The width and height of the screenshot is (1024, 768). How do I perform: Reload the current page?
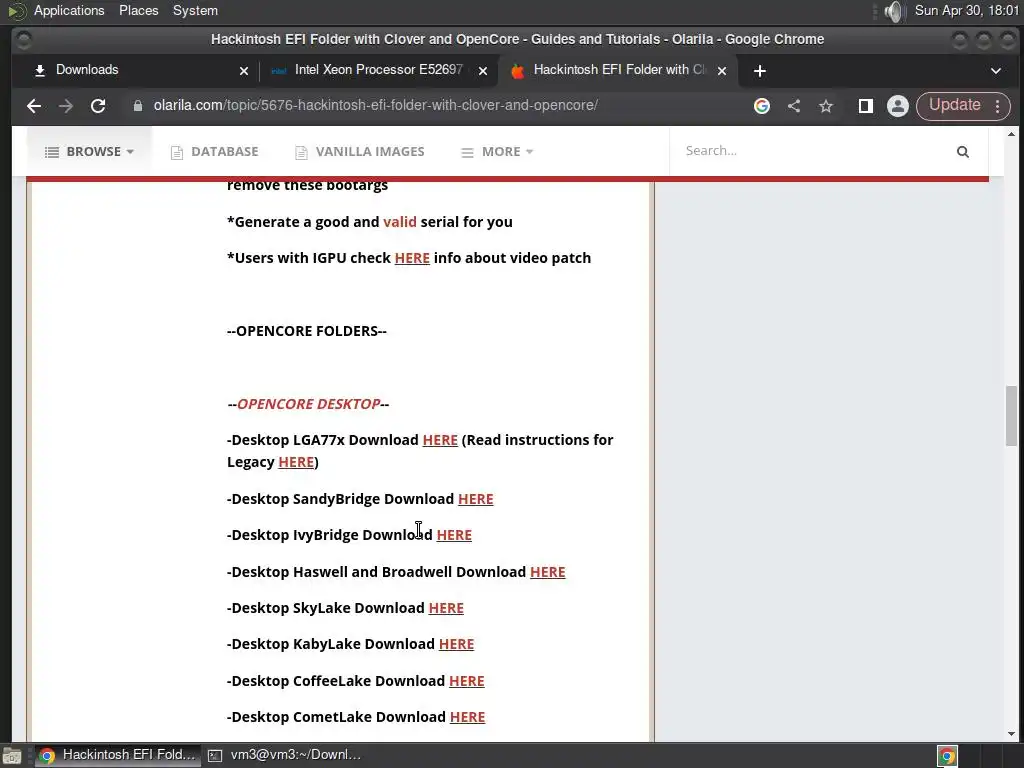(98, 106)
